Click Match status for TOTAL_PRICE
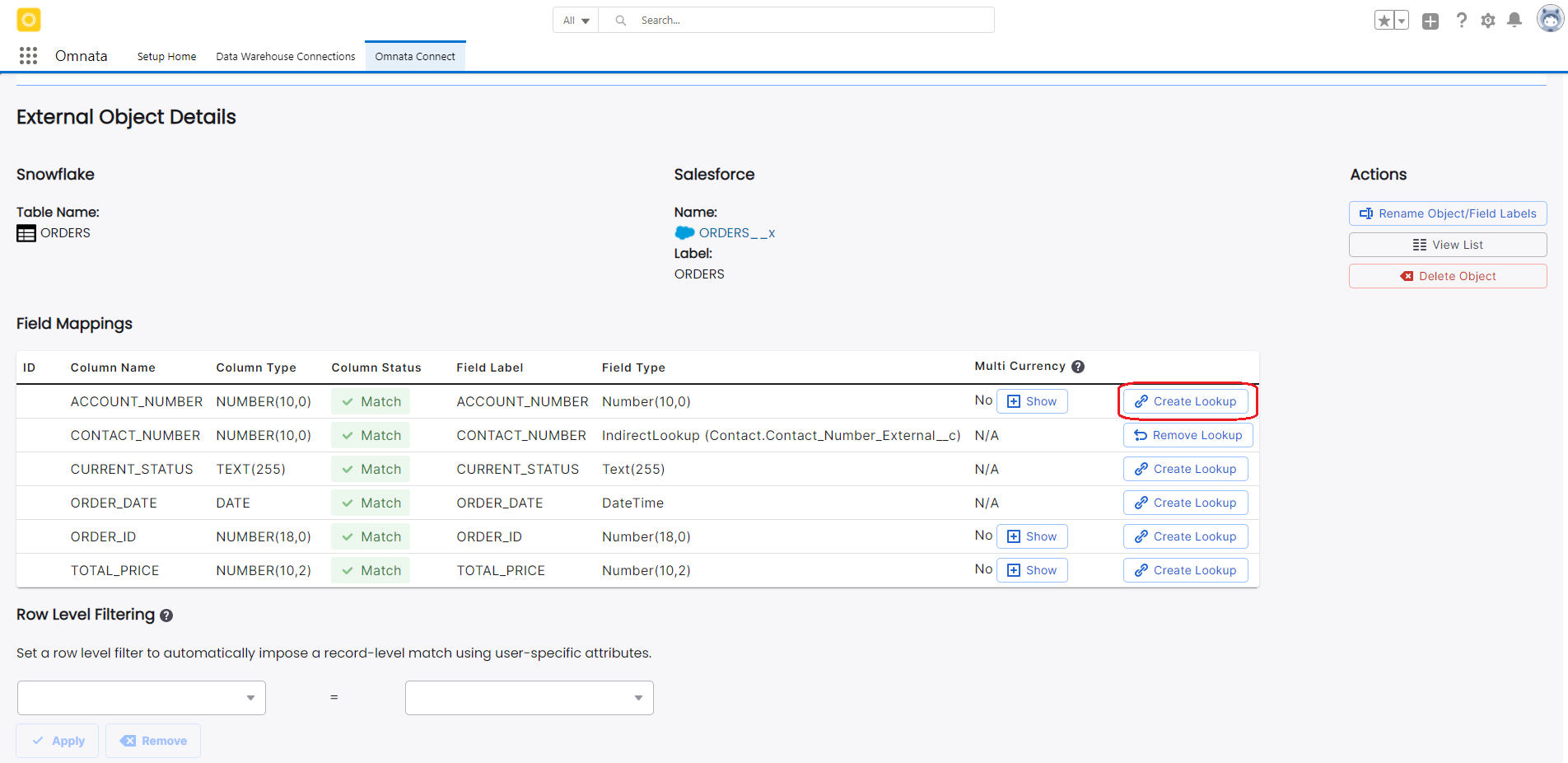1568x763 pixels. [371, 570]
